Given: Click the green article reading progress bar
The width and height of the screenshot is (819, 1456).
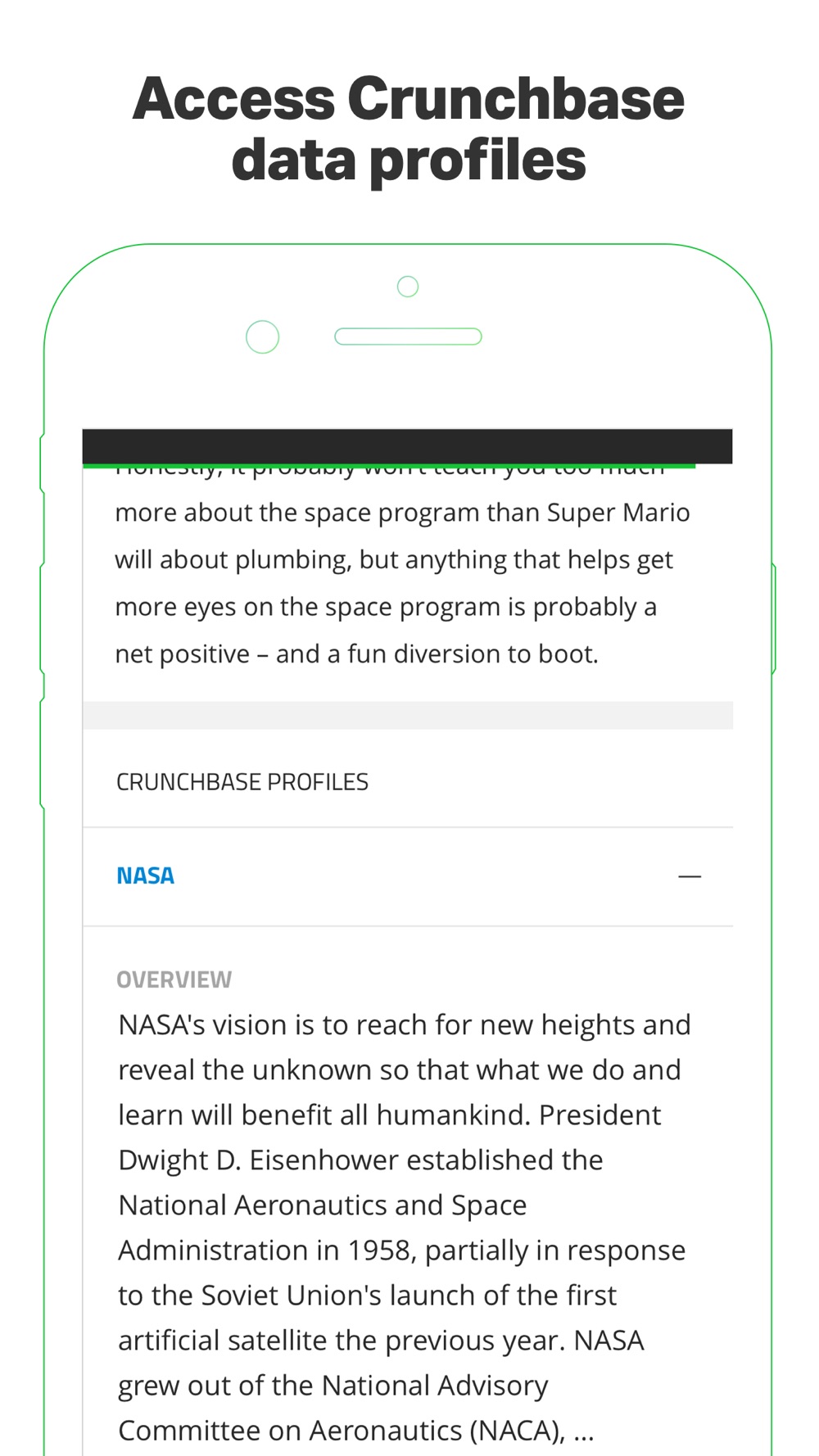Looking at the screenshot, I should pyautogui.click(x=389, y=466).
